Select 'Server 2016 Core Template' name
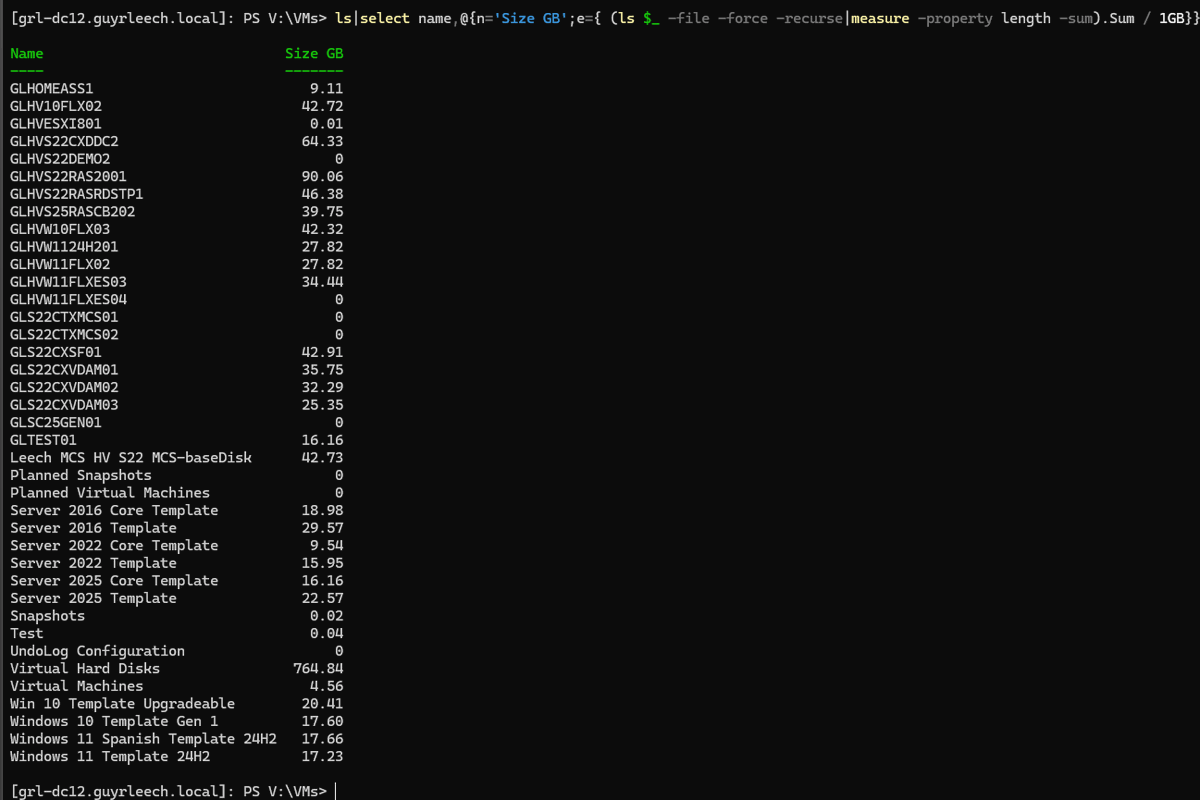 click(x=114, y=510)
